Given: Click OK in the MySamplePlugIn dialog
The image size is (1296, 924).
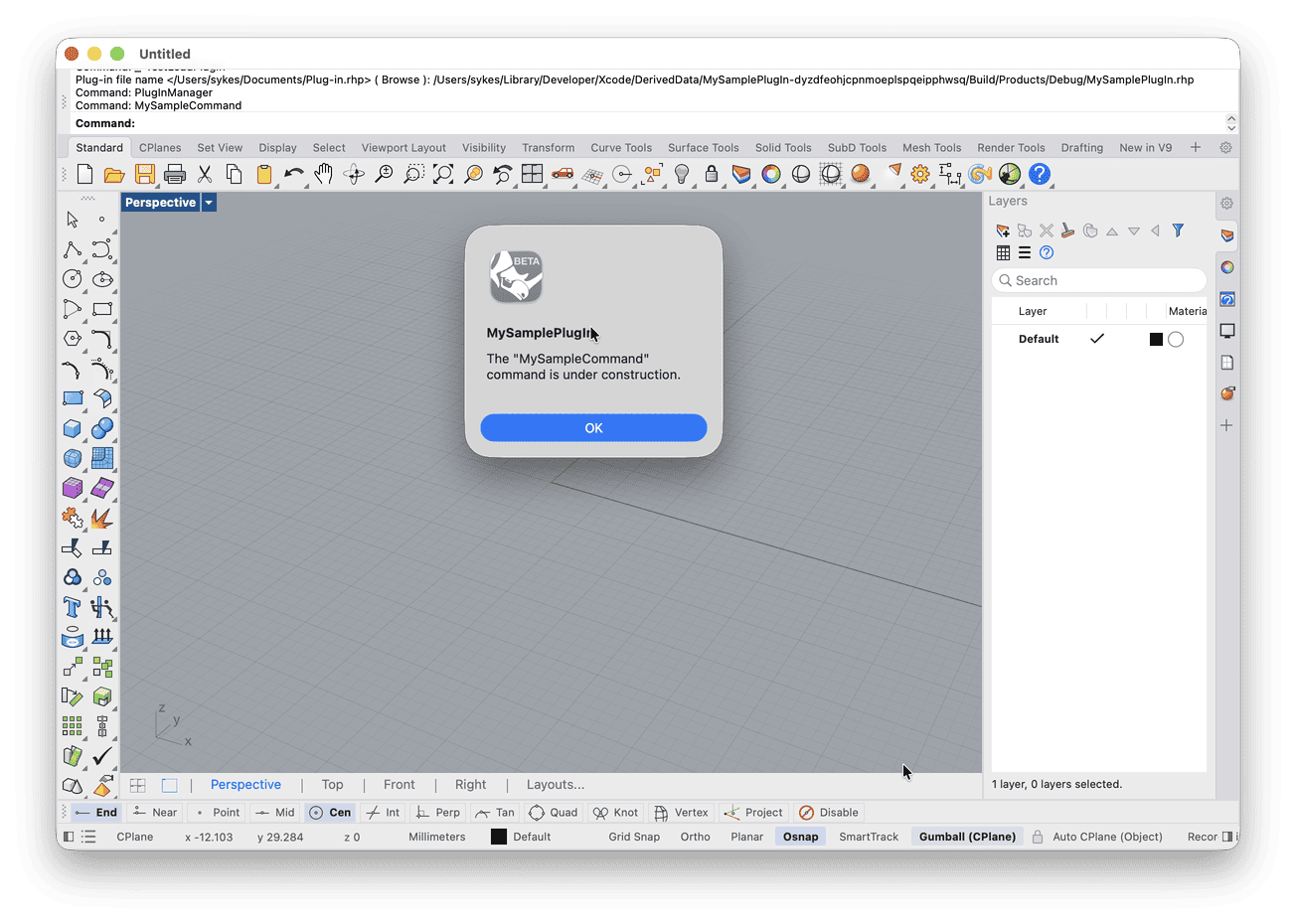Looking at the screenshot, I should click(x=593, y=428).
